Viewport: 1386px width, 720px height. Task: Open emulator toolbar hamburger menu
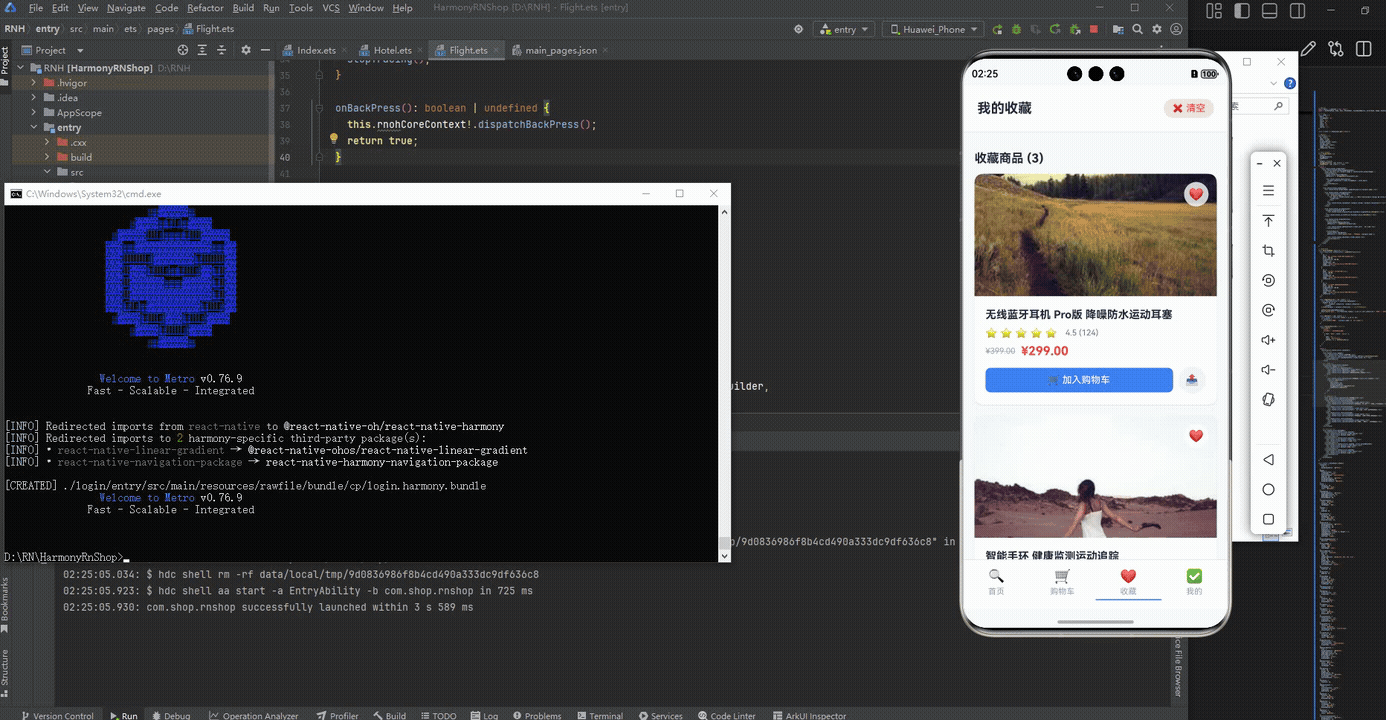click(x=1268, y=190)
